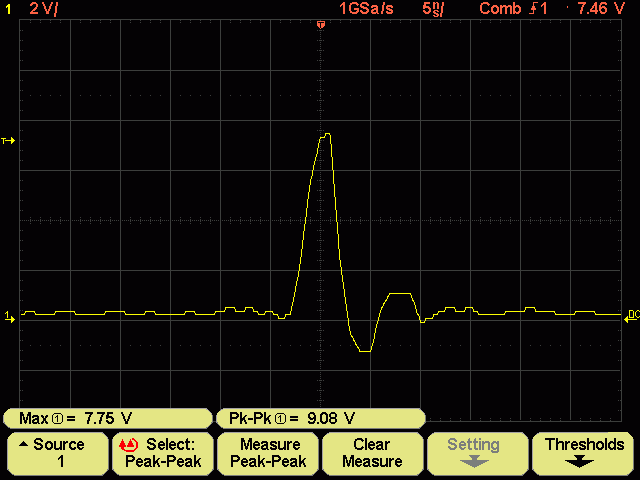The image size is (640, 480).
Task: Open the Select: Peak-Peak measurement chooser
Action: pos(162,453)
